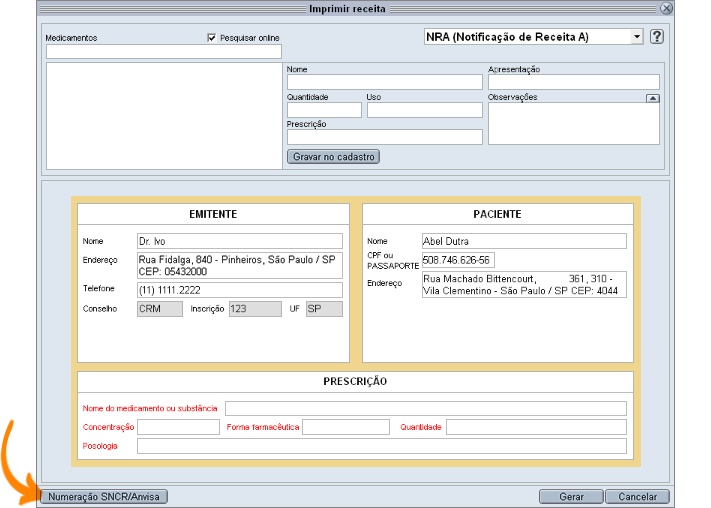The image size is (711, 508).
Task: Click the Conselho field showing CRM
Action: click(x=160, y=309)
